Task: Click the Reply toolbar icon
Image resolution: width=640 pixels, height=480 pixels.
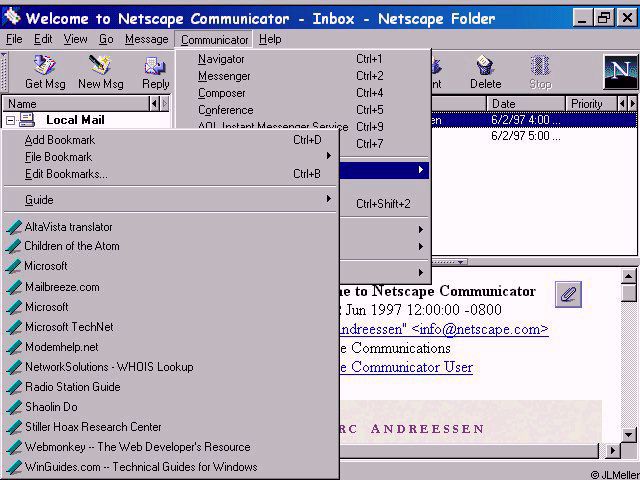Action: [x=155, y=66]
